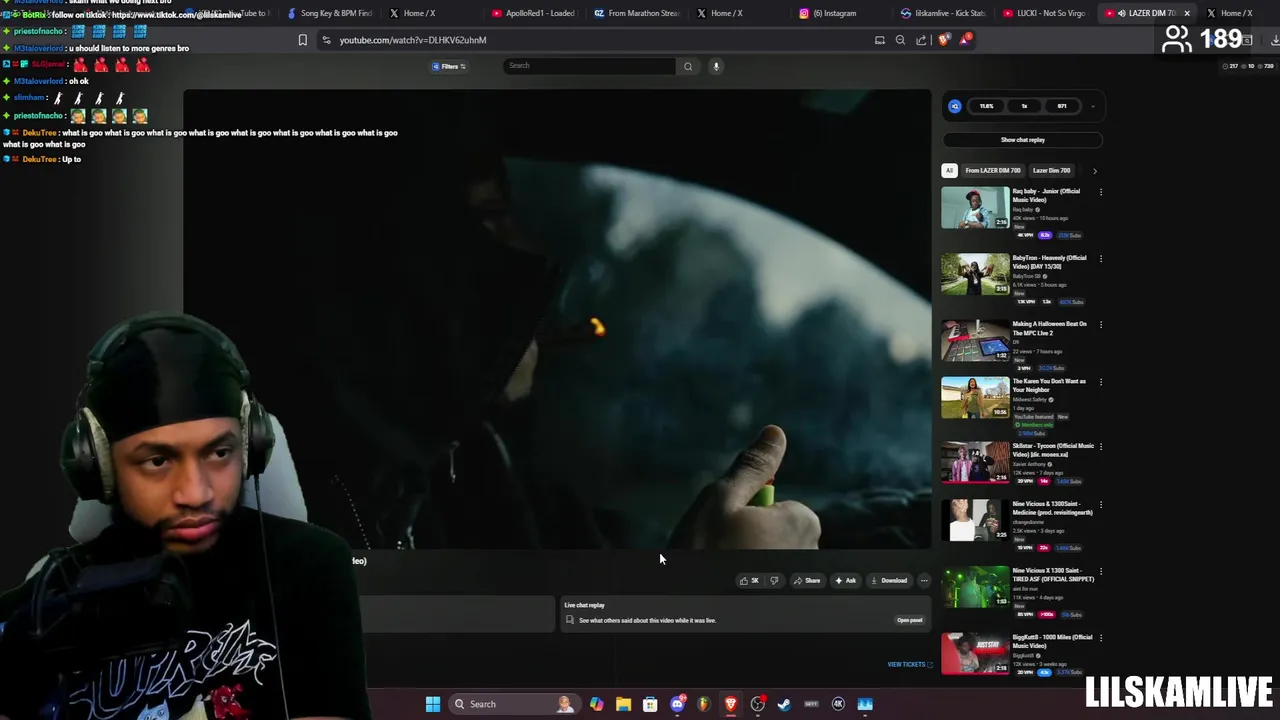Open options menu for BiggKutt8 video

click(1101, 638)
